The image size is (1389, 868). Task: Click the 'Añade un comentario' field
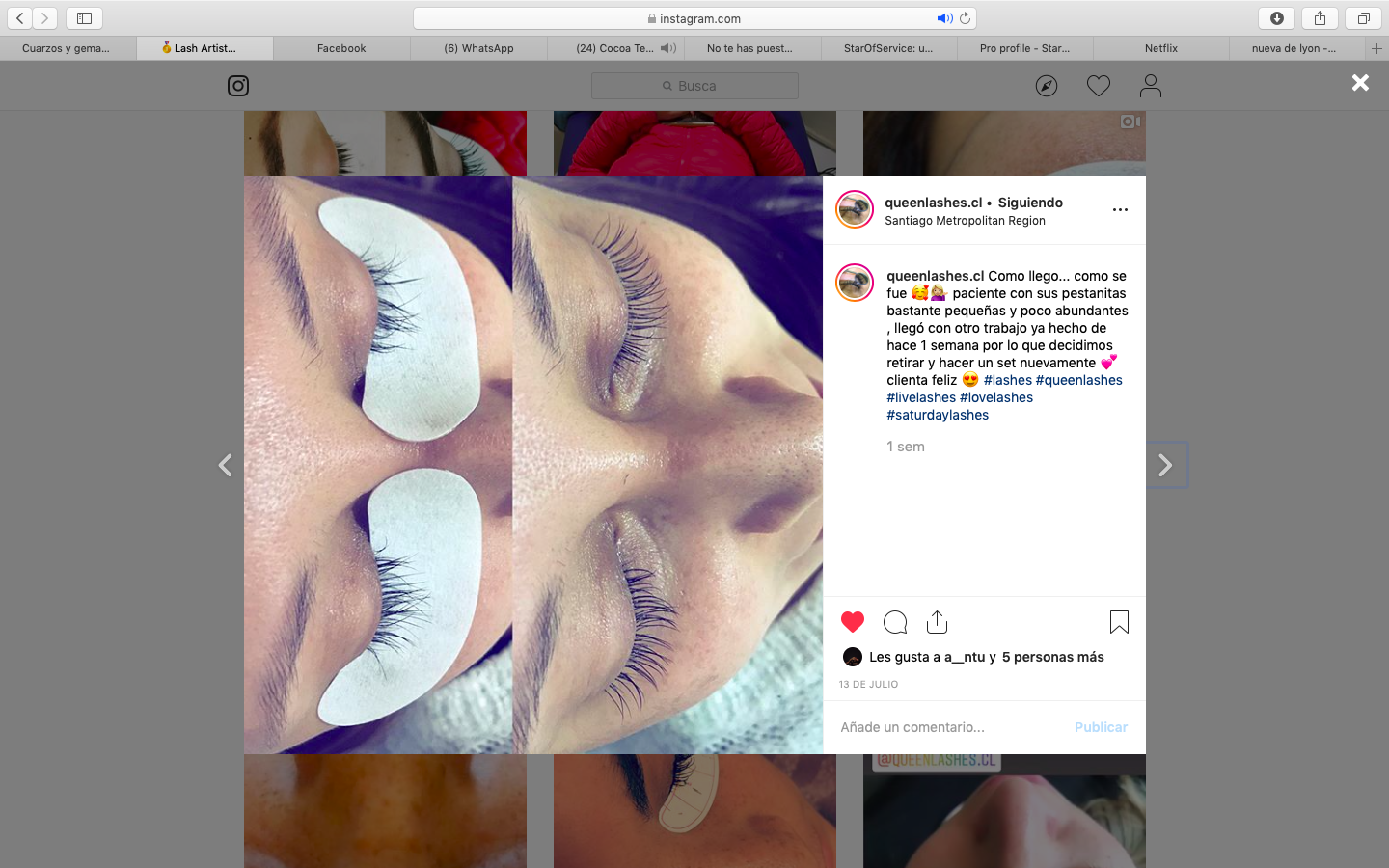[x=950, y=727]
